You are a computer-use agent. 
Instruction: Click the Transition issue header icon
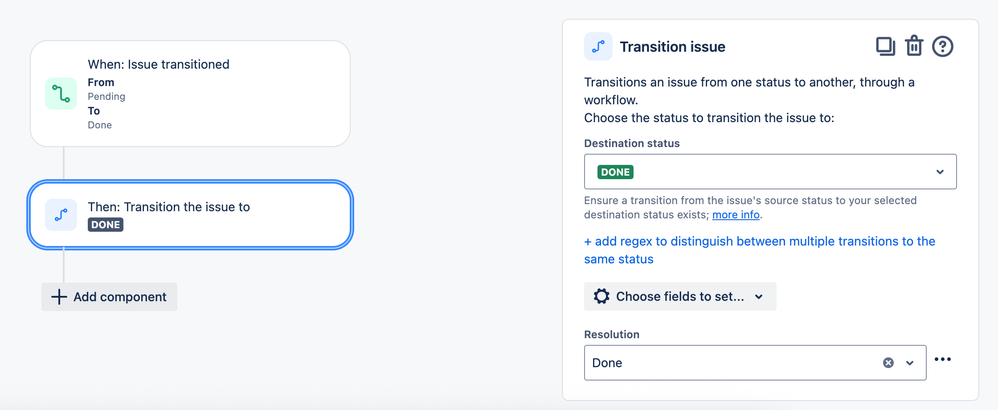tap(598, 47)
